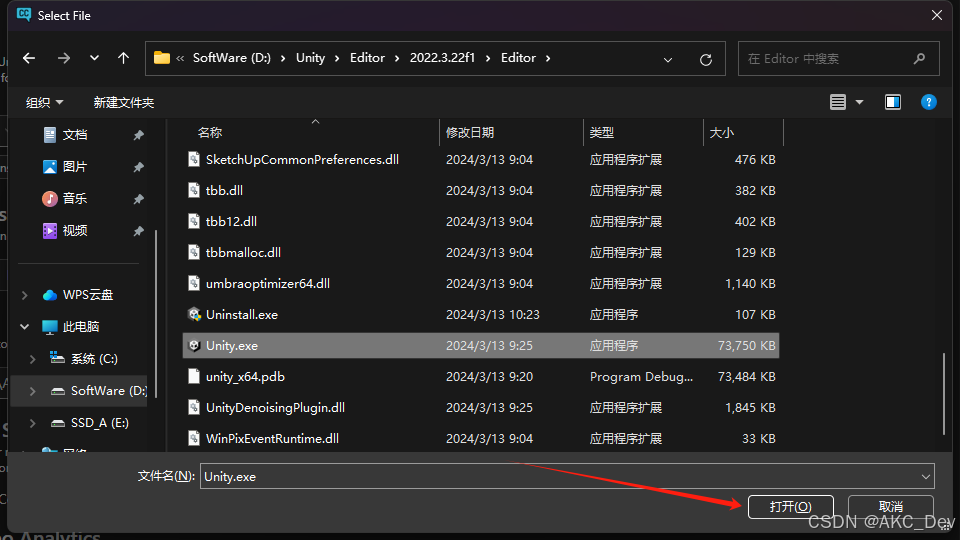Screen dimensions: 960x540
Task: Sort by the 大小 column header
Action: 721,132
